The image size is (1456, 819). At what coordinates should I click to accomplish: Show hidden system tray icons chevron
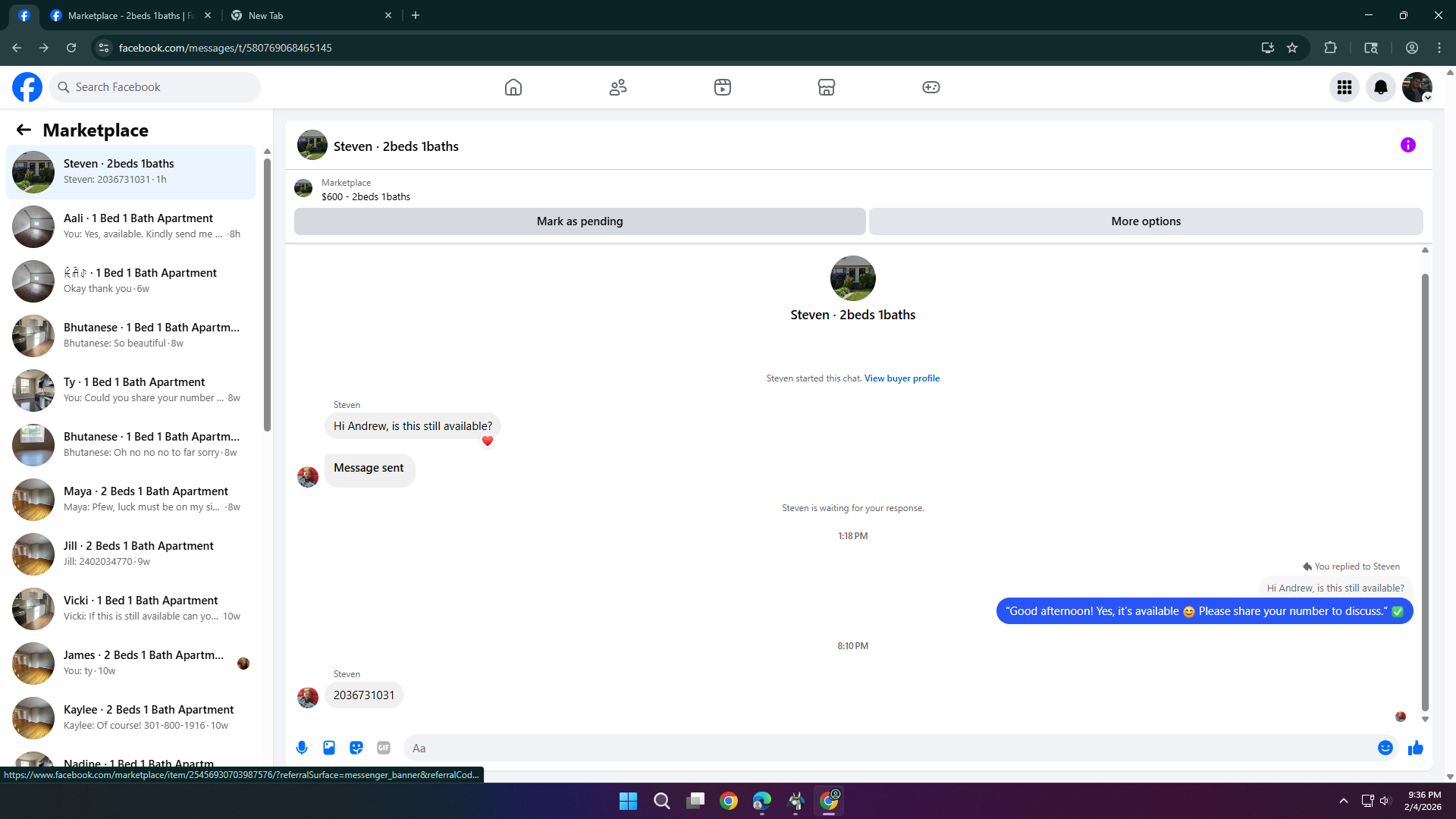tap(1343, 801)
